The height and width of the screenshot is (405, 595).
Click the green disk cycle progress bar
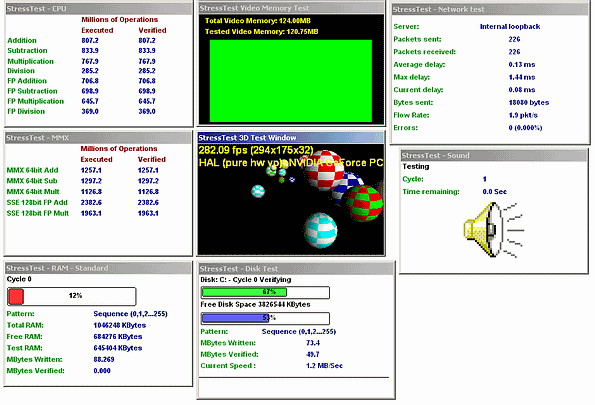click(265, 292)
